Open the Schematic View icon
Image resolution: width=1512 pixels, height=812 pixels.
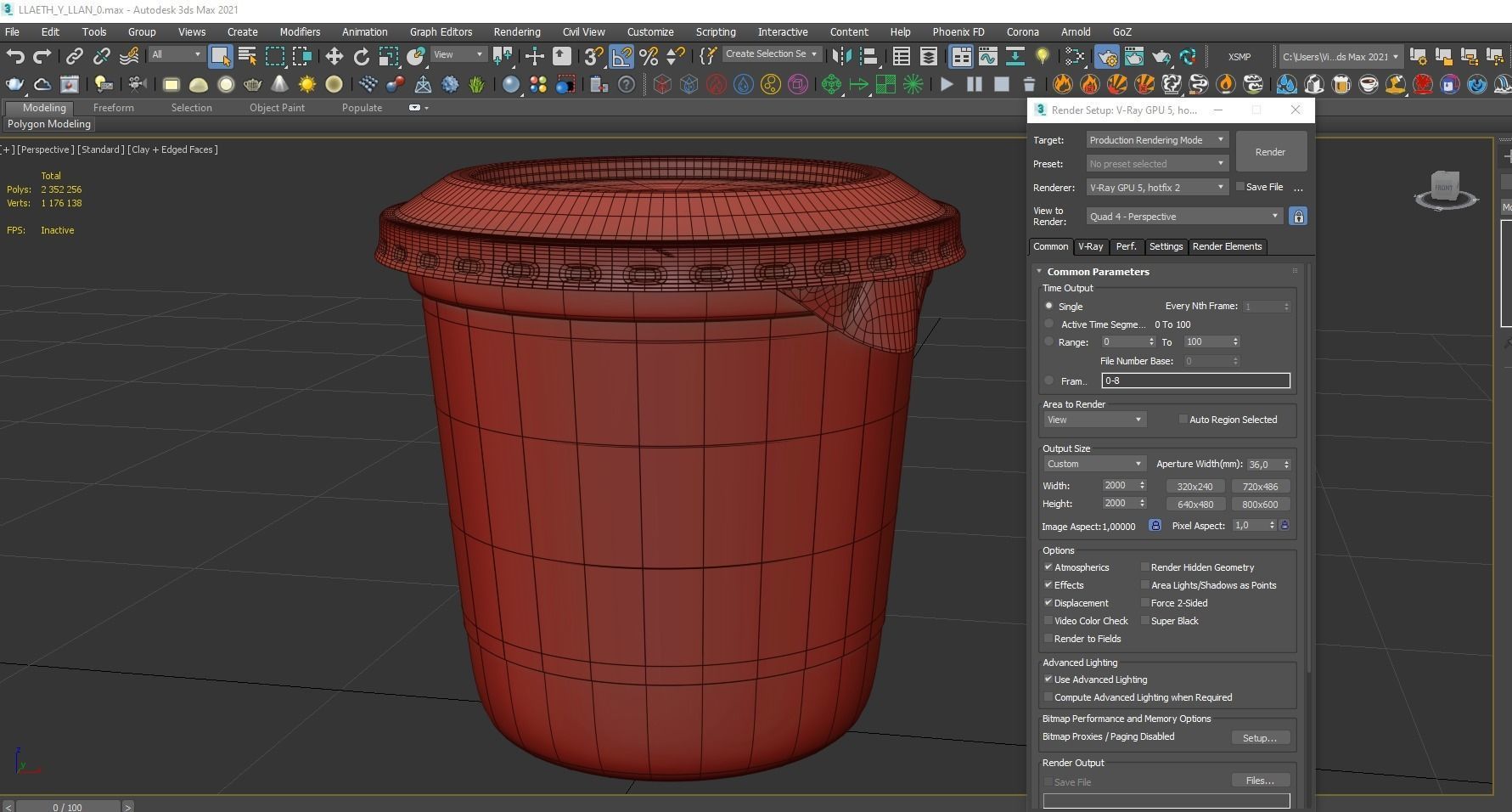(1015, 56)
